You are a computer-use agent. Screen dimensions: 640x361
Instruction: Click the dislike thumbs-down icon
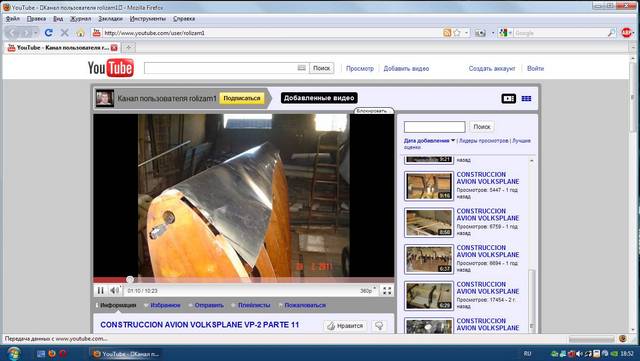379,325
